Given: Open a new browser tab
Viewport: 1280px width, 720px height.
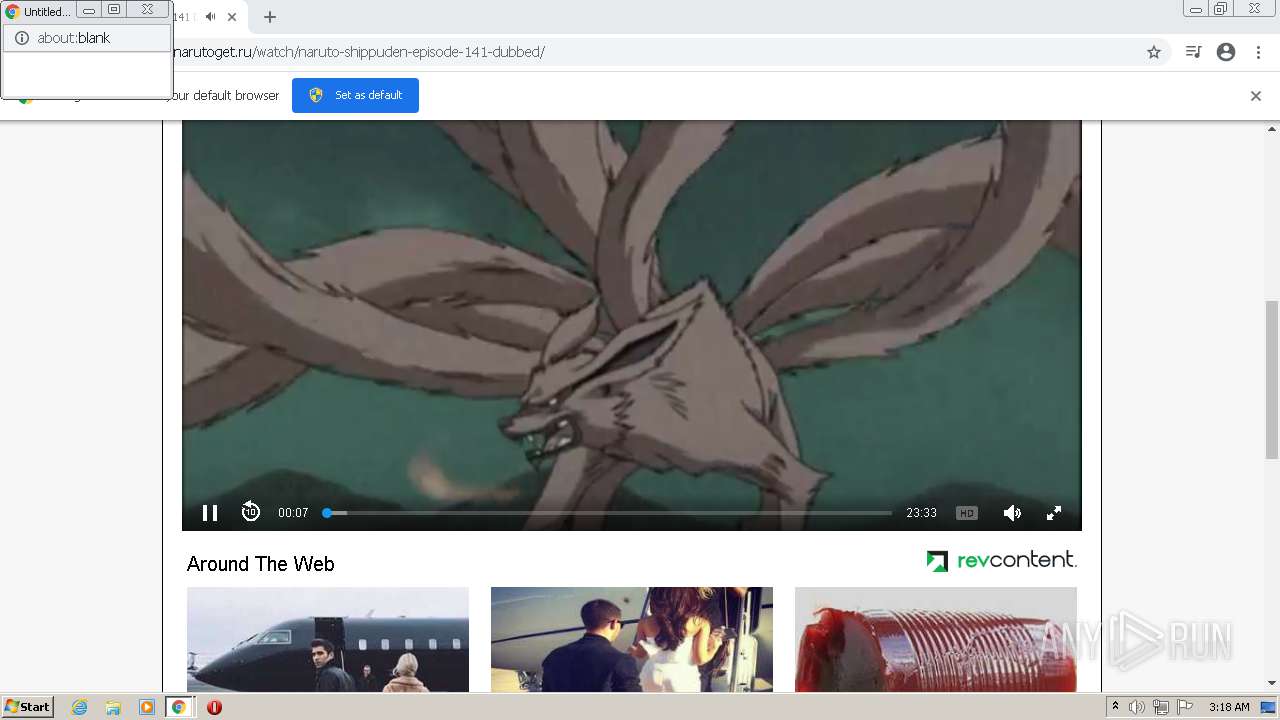Looking at the screenshot, I should pyautogui.click(x=270, y=17).
